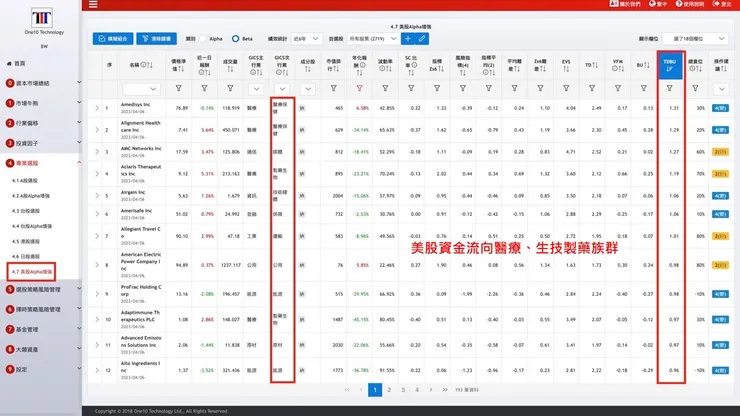Open the name filter dropdown
This screenshot has width=740, height=416.
click(141, 89)
